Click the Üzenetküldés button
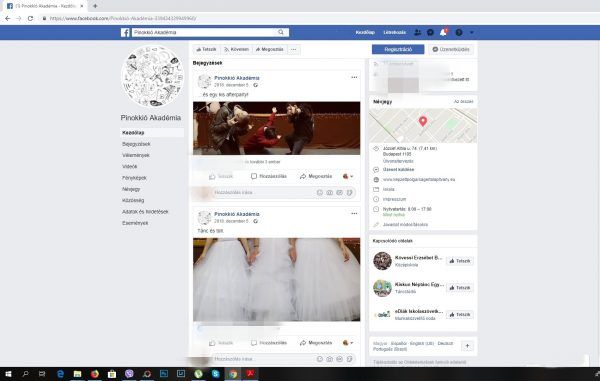Image resolution: width=600 pixels, height=381 pixels. coord(451,49)
